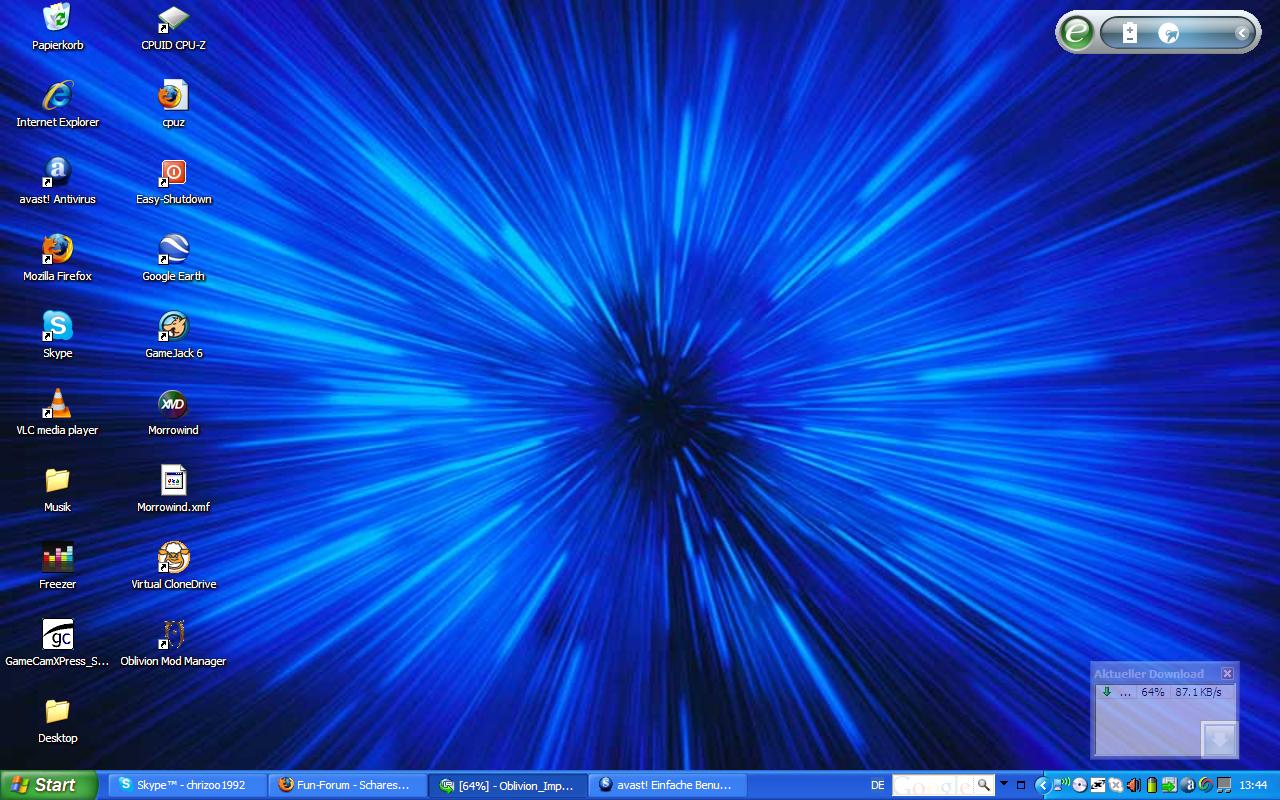Select the Google Earth desktop icon
Viewport: 1280px width, 800px height.
coord(173,250)
